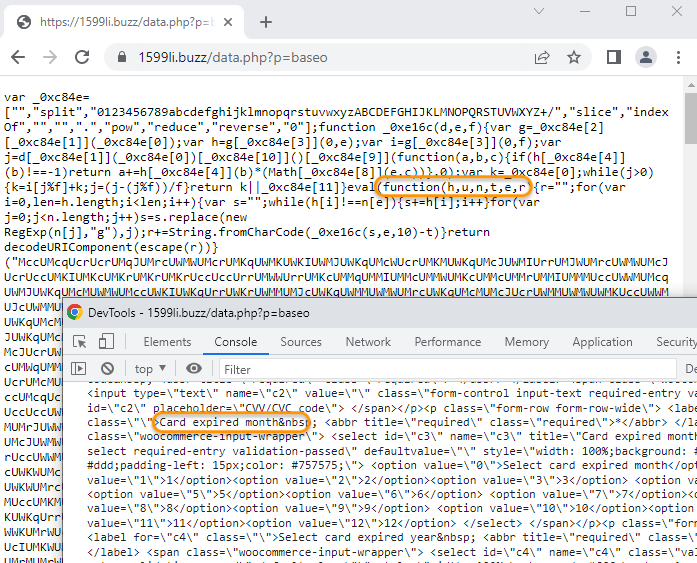Click the Chrome icon in the DevTools title bar
The height and width of the screenshot is (563, 697).
pos(75,312)
